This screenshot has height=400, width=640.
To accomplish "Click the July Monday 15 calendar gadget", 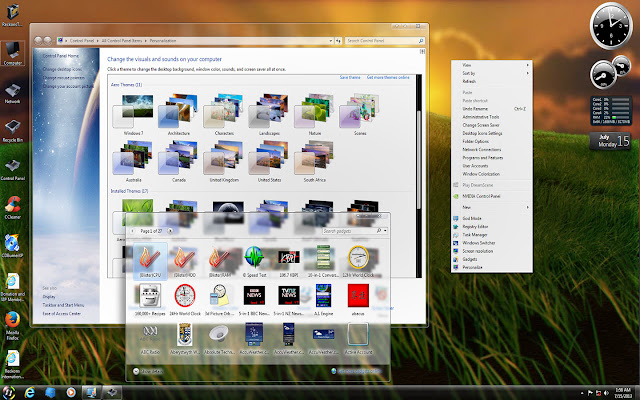I will pyautogui.click(x=610, y=141).
